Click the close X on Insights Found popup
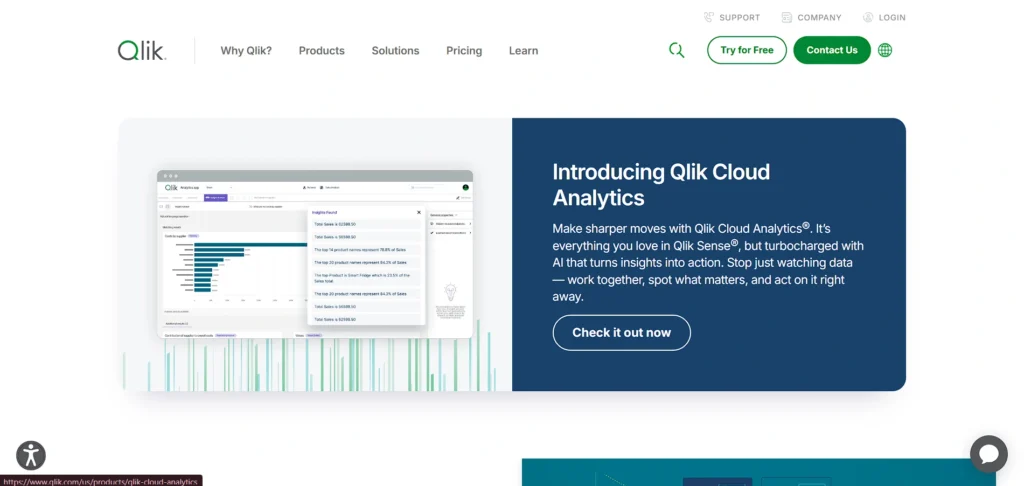Image resolution: width=1024 pixels, height=486 pixels. 419,212
